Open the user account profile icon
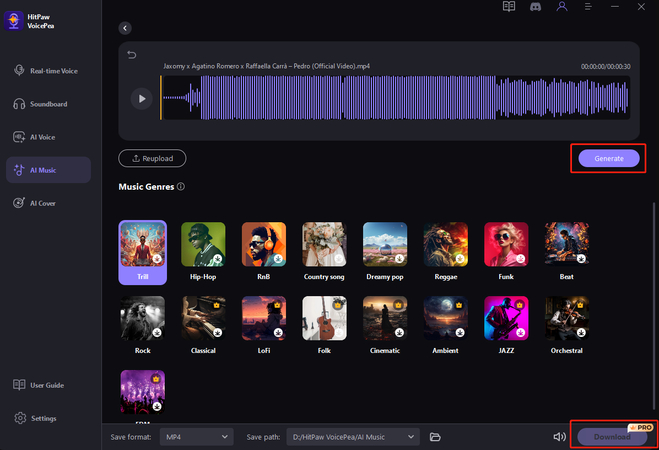659x450 pixels. click(562, 7)
